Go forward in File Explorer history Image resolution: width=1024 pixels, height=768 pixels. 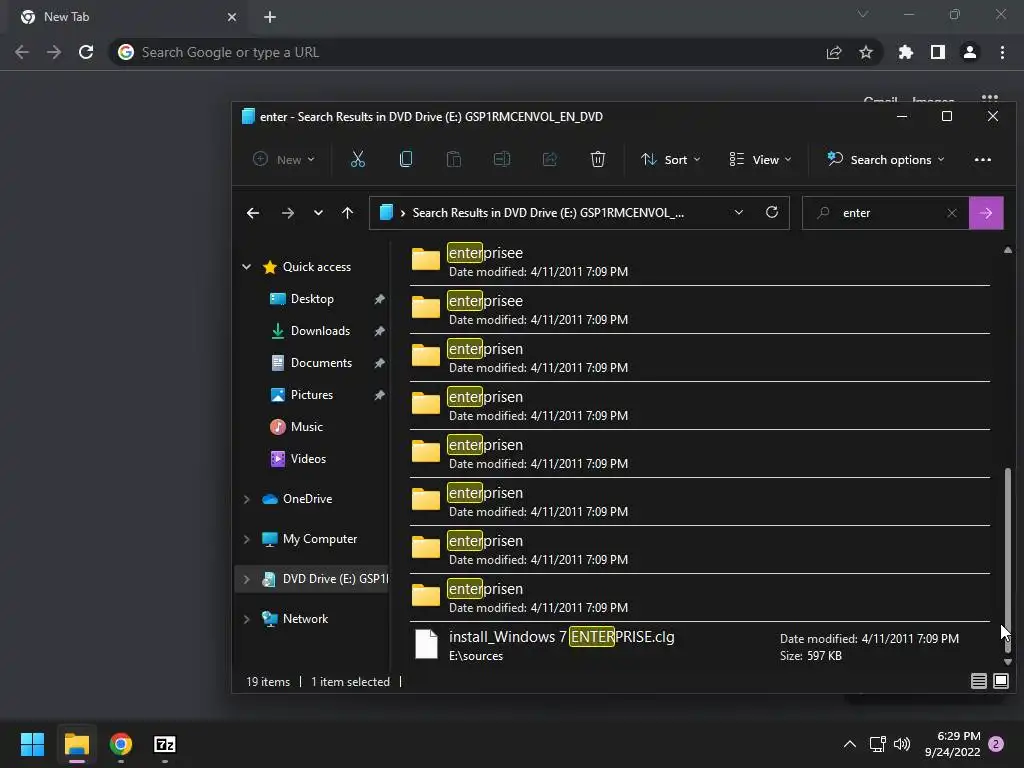pyautogui.click(x=287, y=213)
